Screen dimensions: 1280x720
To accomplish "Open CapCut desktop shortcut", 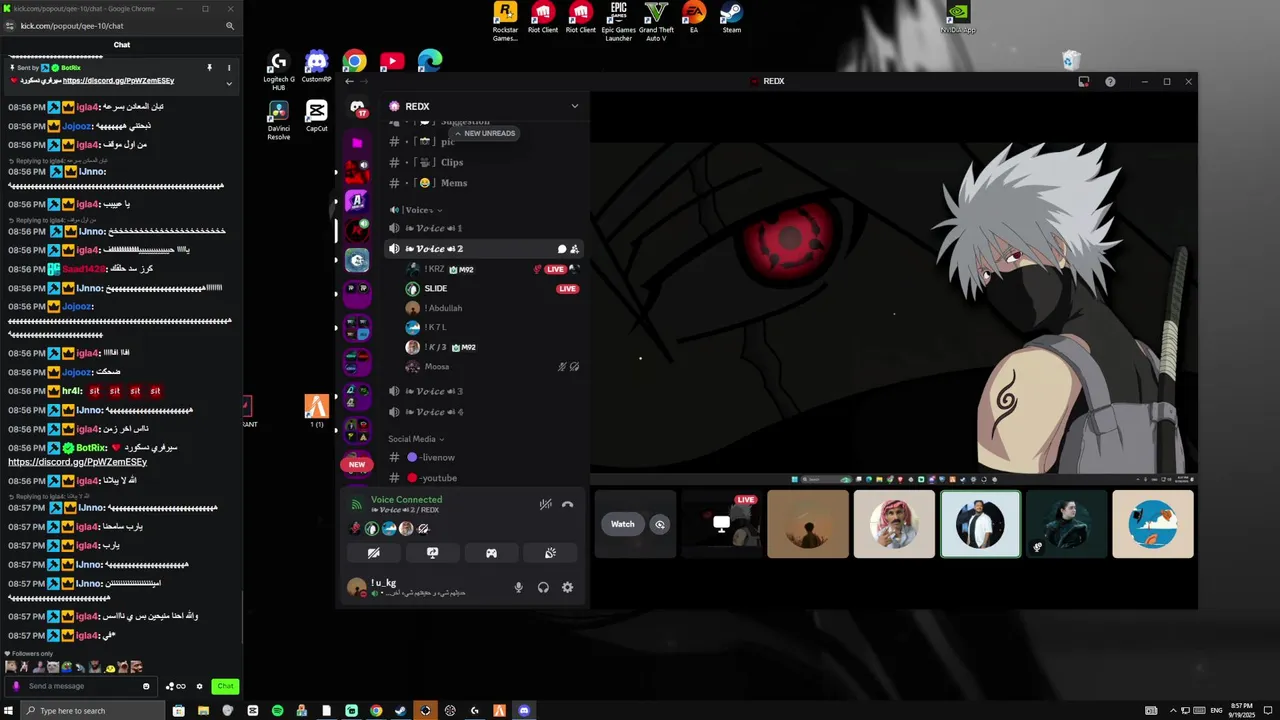I will [x=316, y=117].
